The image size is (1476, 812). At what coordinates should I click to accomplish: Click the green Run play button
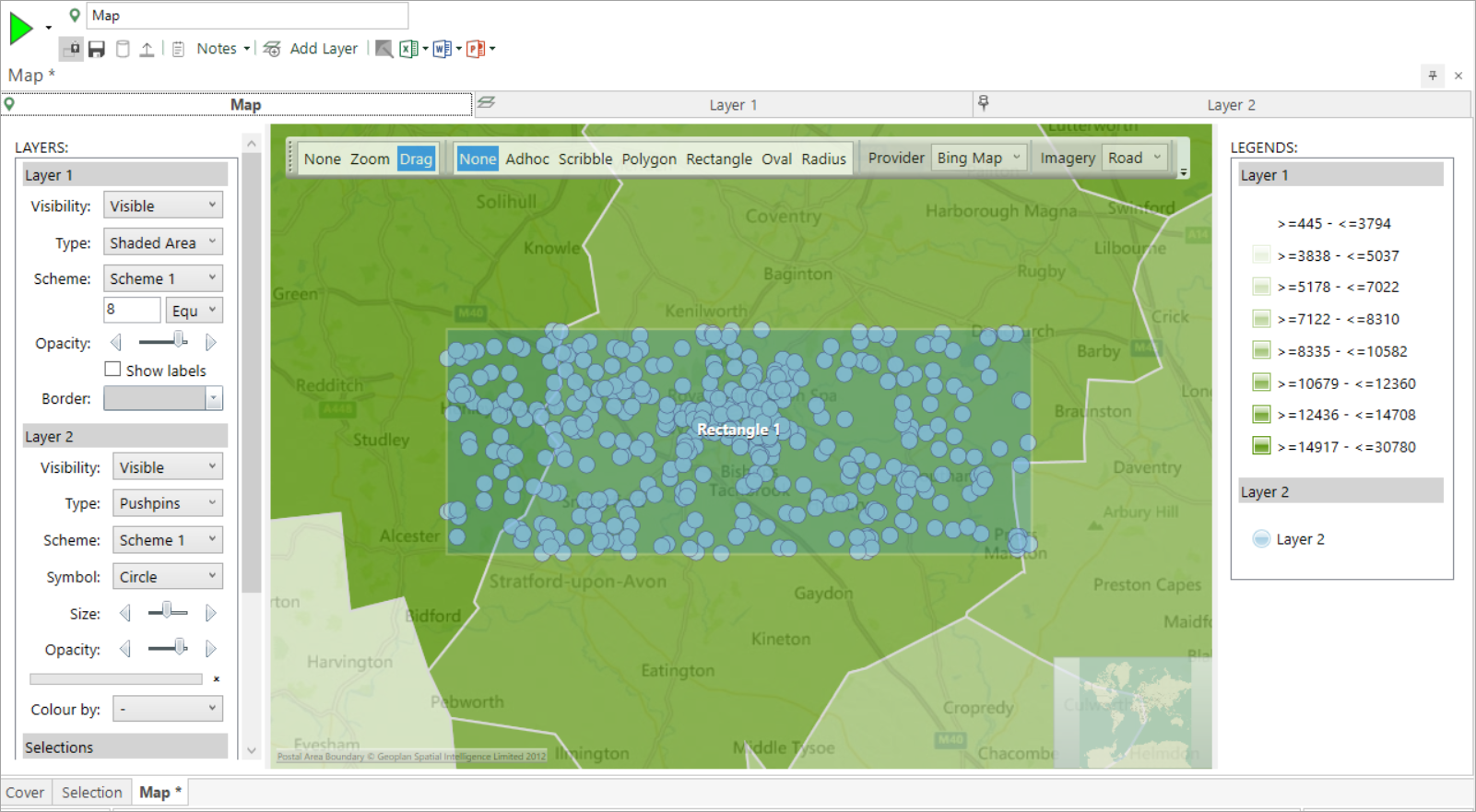[20, 29]
